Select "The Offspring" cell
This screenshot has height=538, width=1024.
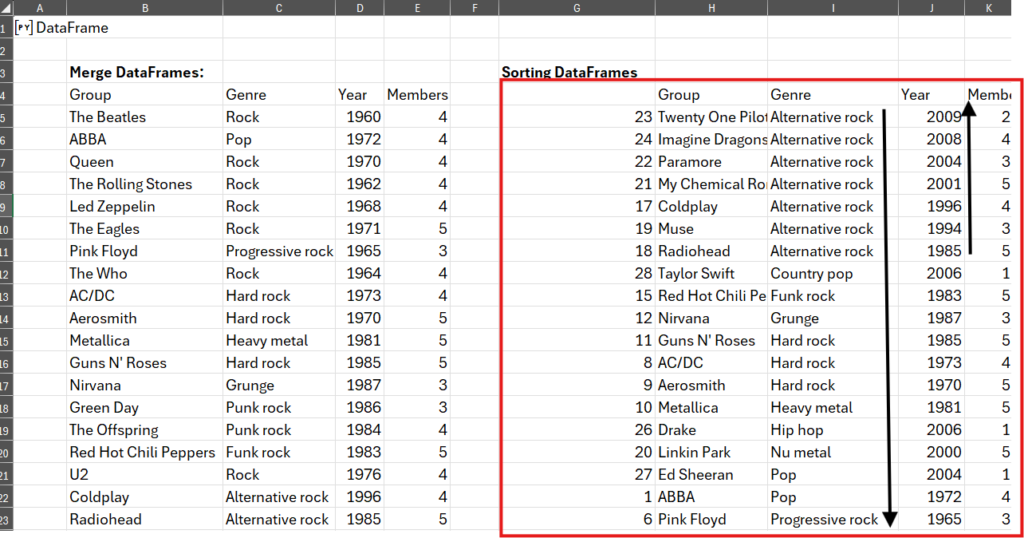(x=144, y=430)
